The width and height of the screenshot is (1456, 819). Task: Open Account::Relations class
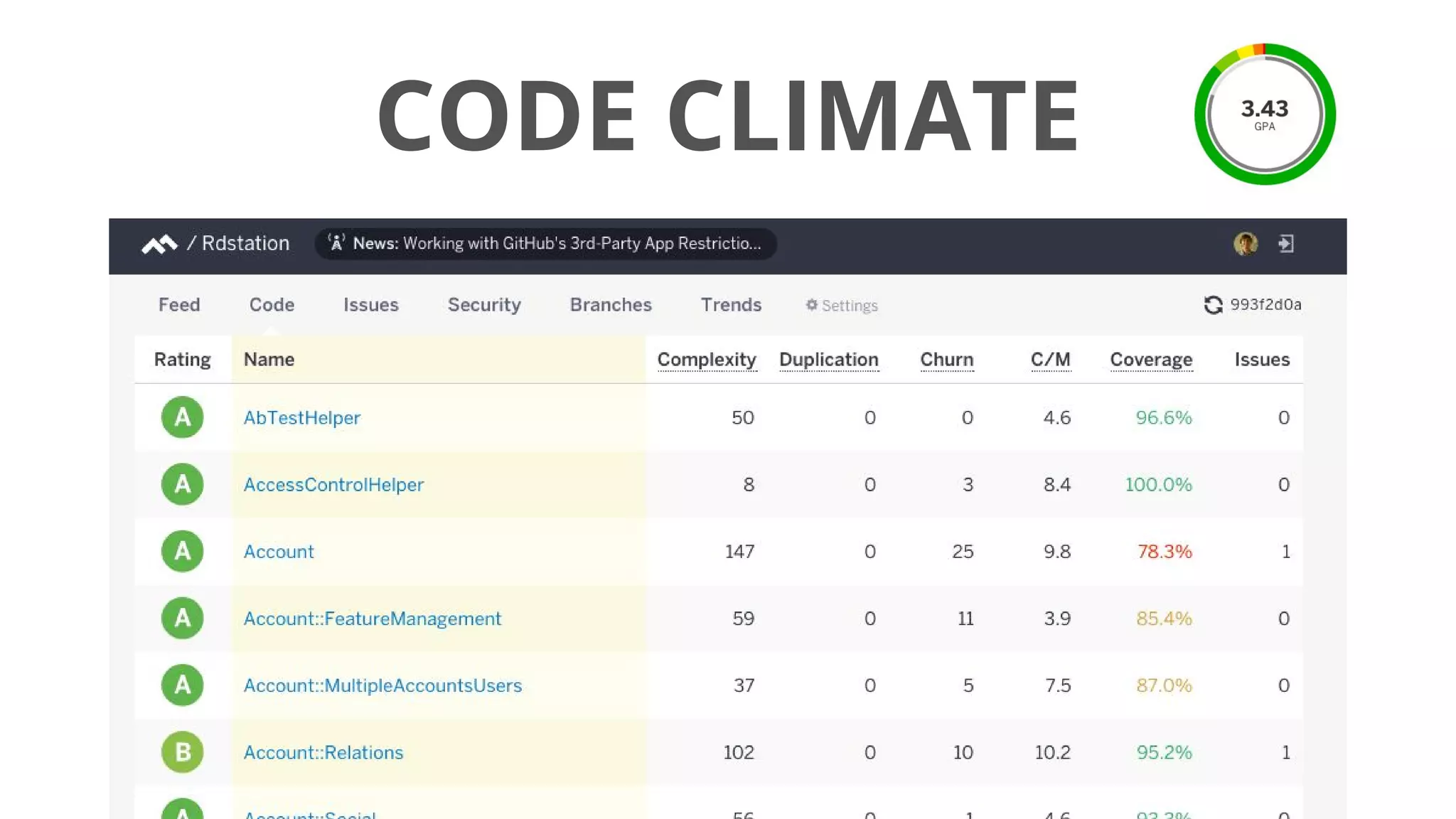(x=323, y=752)
